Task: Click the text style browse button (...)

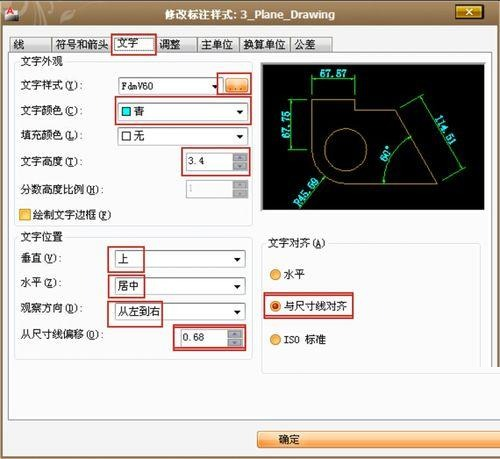Action: tap(236, 85)
